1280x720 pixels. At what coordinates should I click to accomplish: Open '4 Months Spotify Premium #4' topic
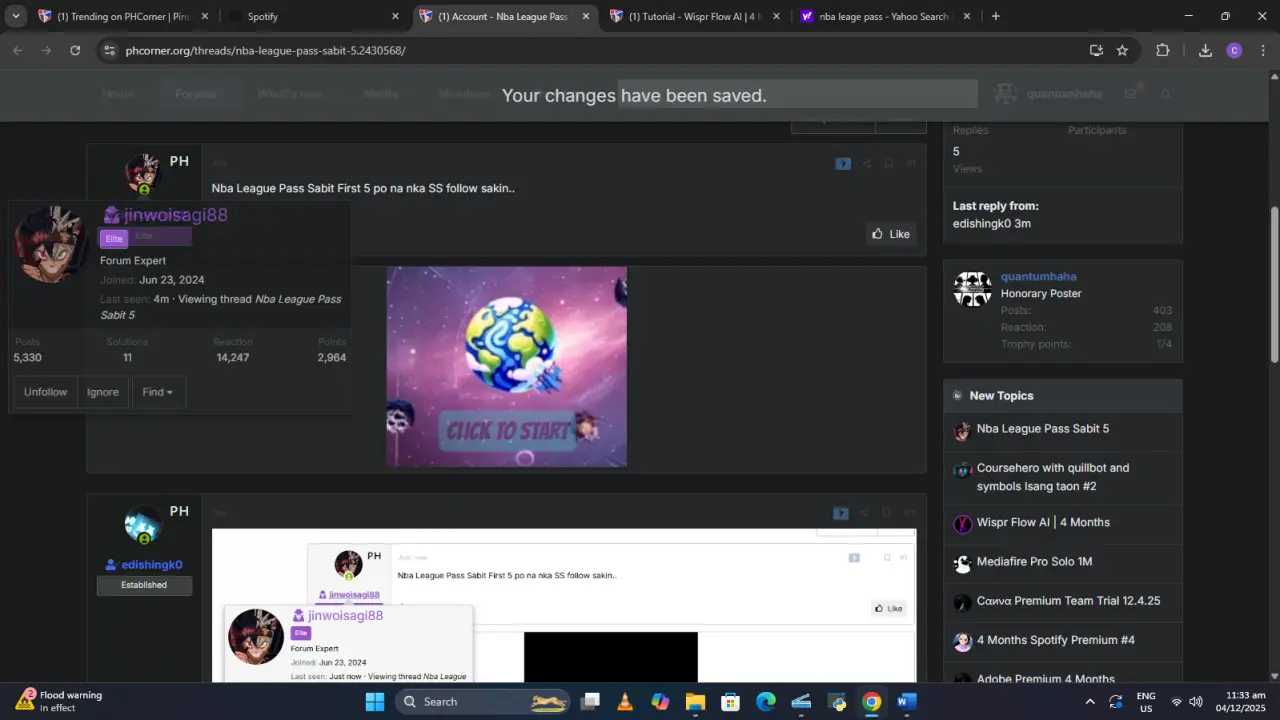pyautogui.click(x=1056, y=640)
